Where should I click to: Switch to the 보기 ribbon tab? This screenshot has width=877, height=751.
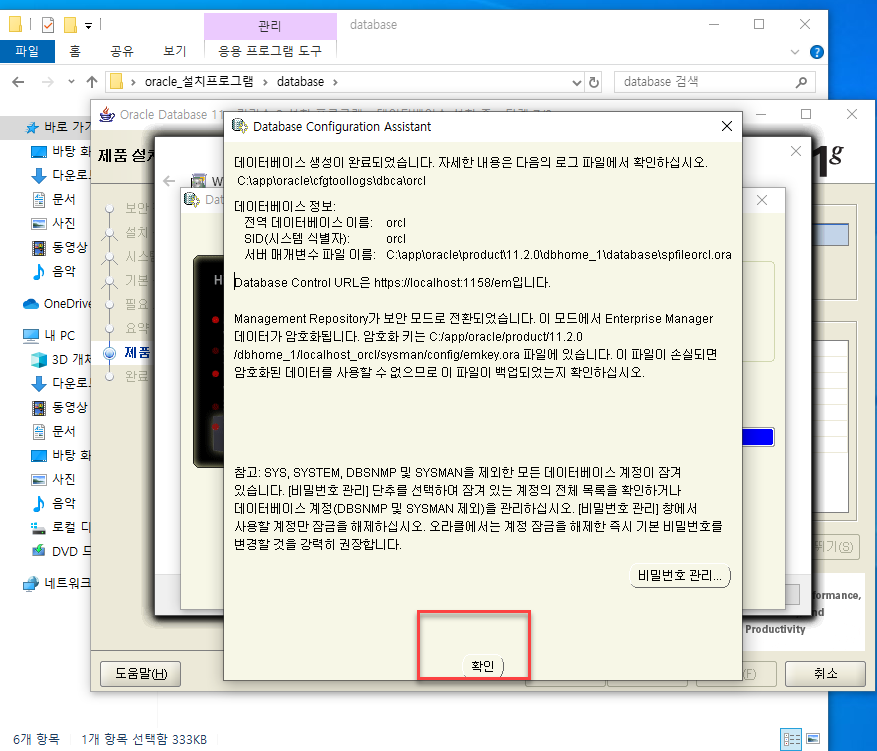(175, 51)
